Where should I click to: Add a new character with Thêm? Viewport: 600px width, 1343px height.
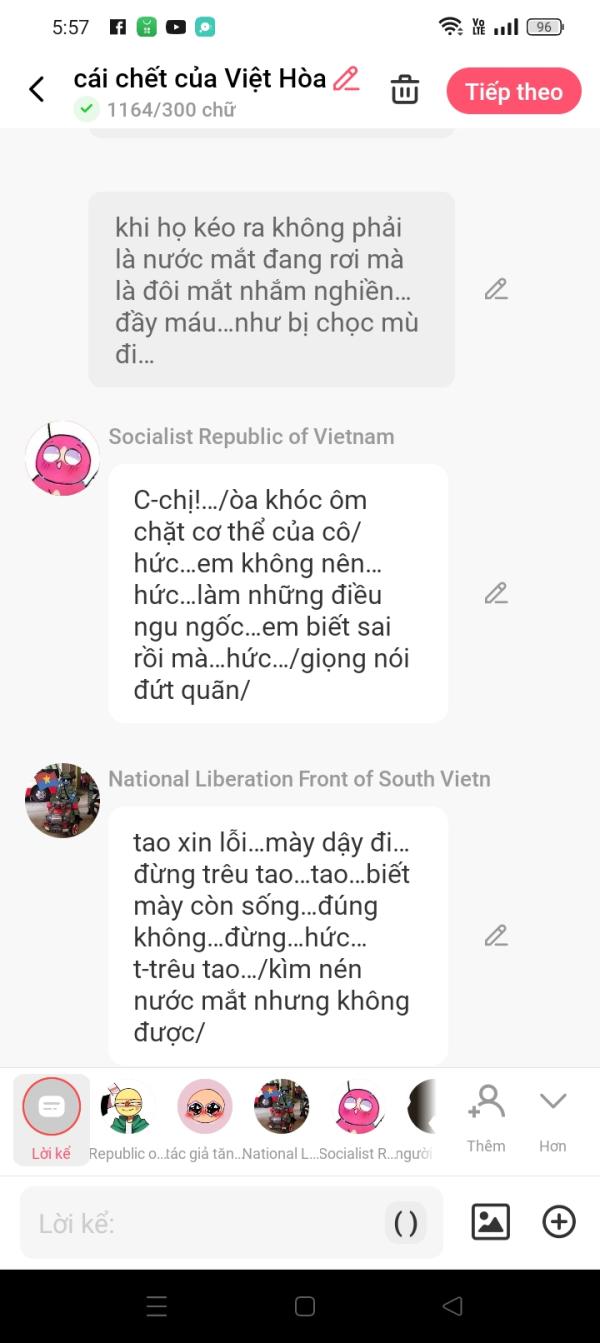[486, 1119]
